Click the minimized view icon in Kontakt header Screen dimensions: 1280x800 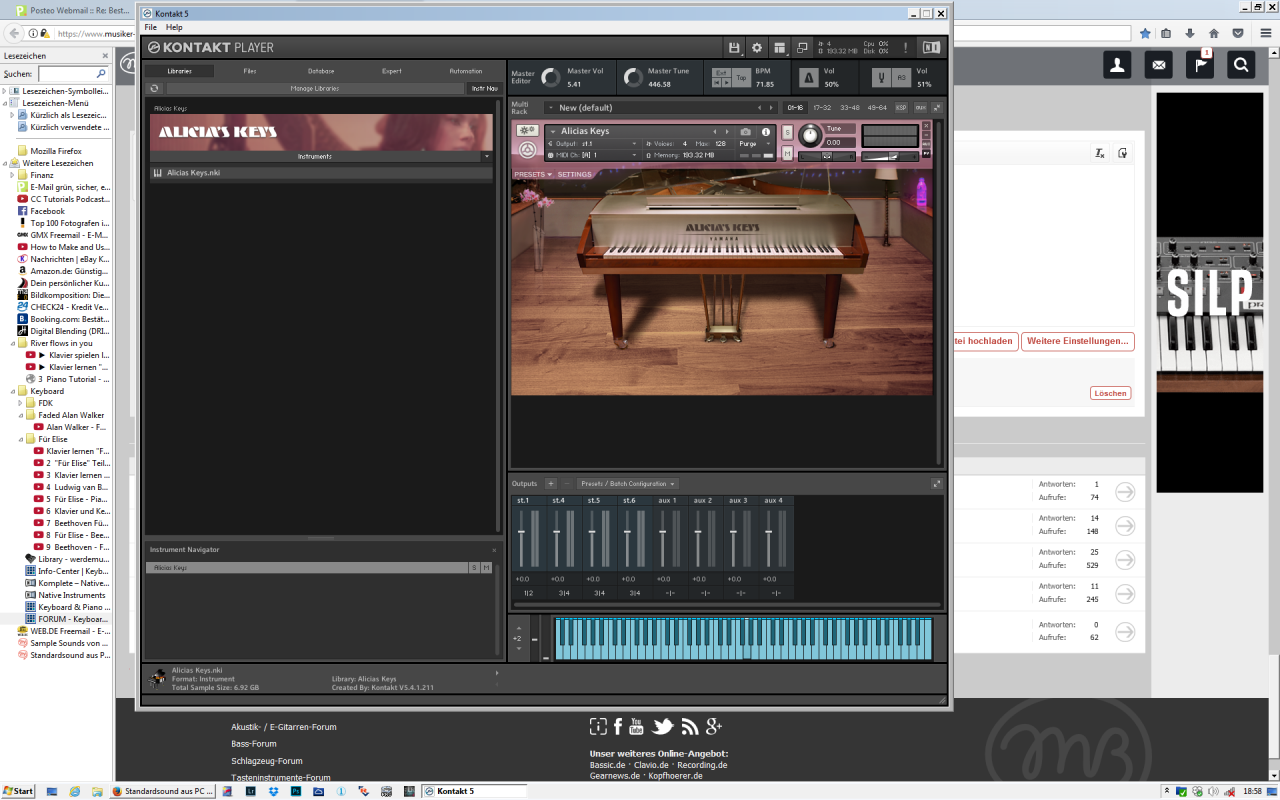[802, 47]
